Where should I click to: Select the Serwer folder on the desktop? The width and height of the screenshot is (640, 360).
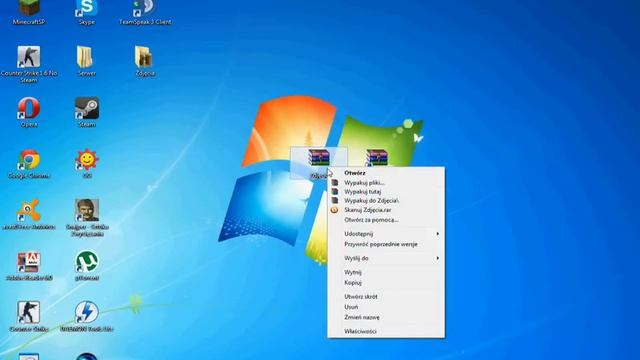[87, 60]
